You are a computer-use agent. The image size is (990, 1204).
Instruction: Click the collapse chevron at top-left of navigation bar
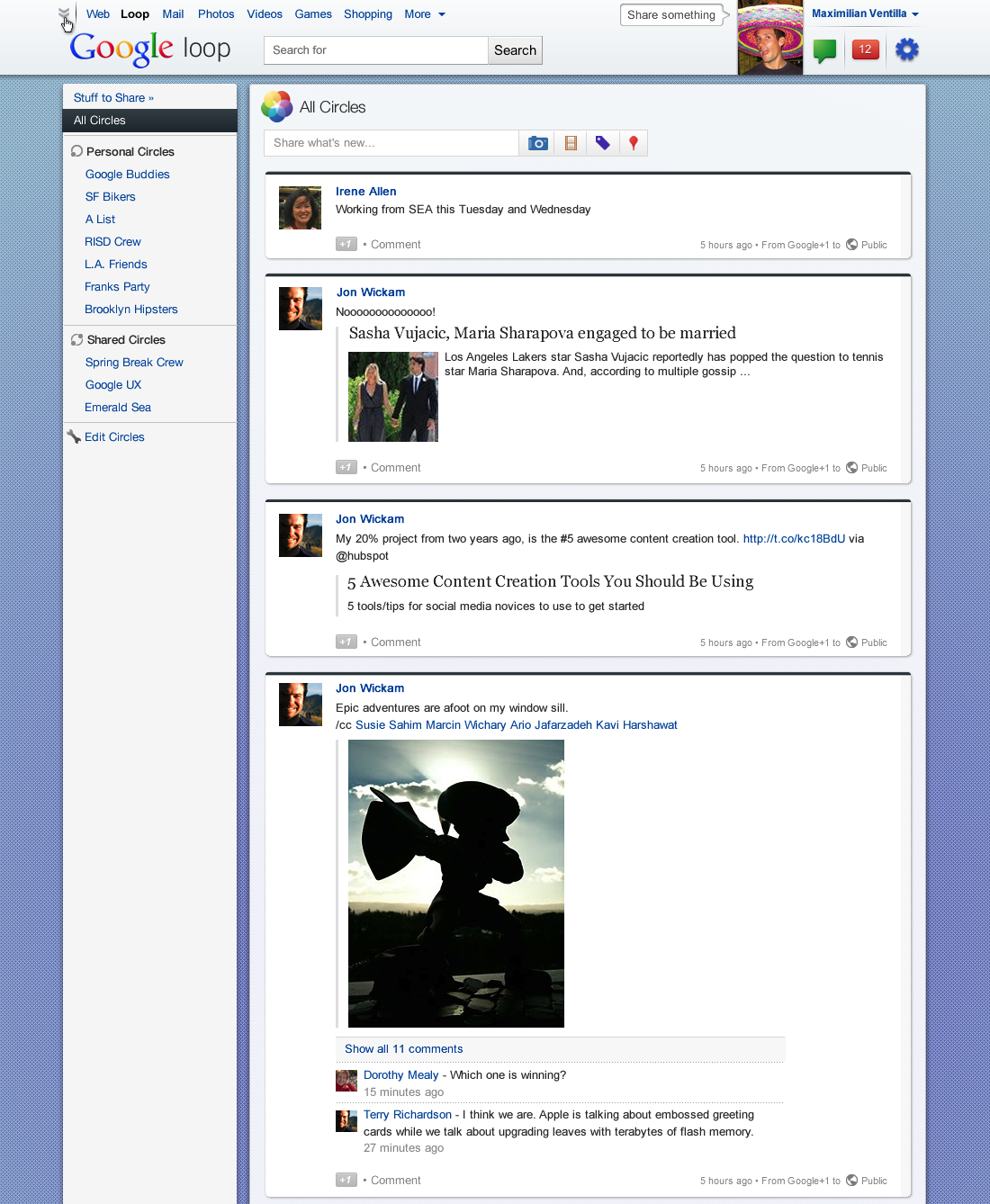point(64,13)
